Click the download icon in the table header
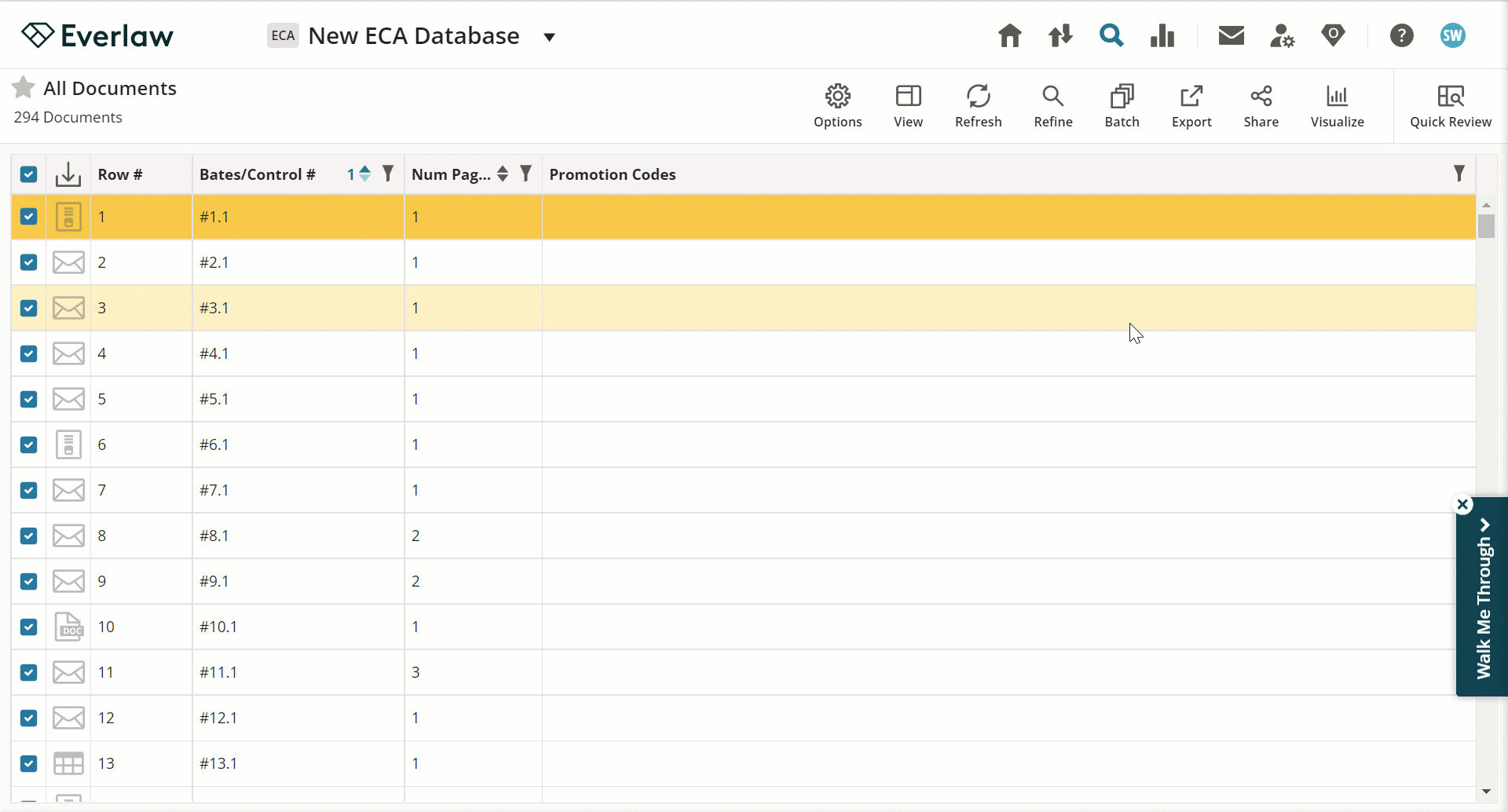The image size is (1508, 812). [68, 174]
